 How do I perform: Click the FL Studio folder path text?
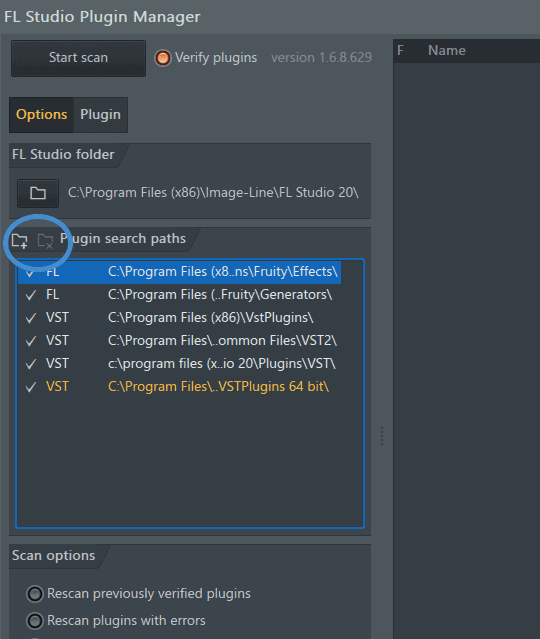click(213, 192)
